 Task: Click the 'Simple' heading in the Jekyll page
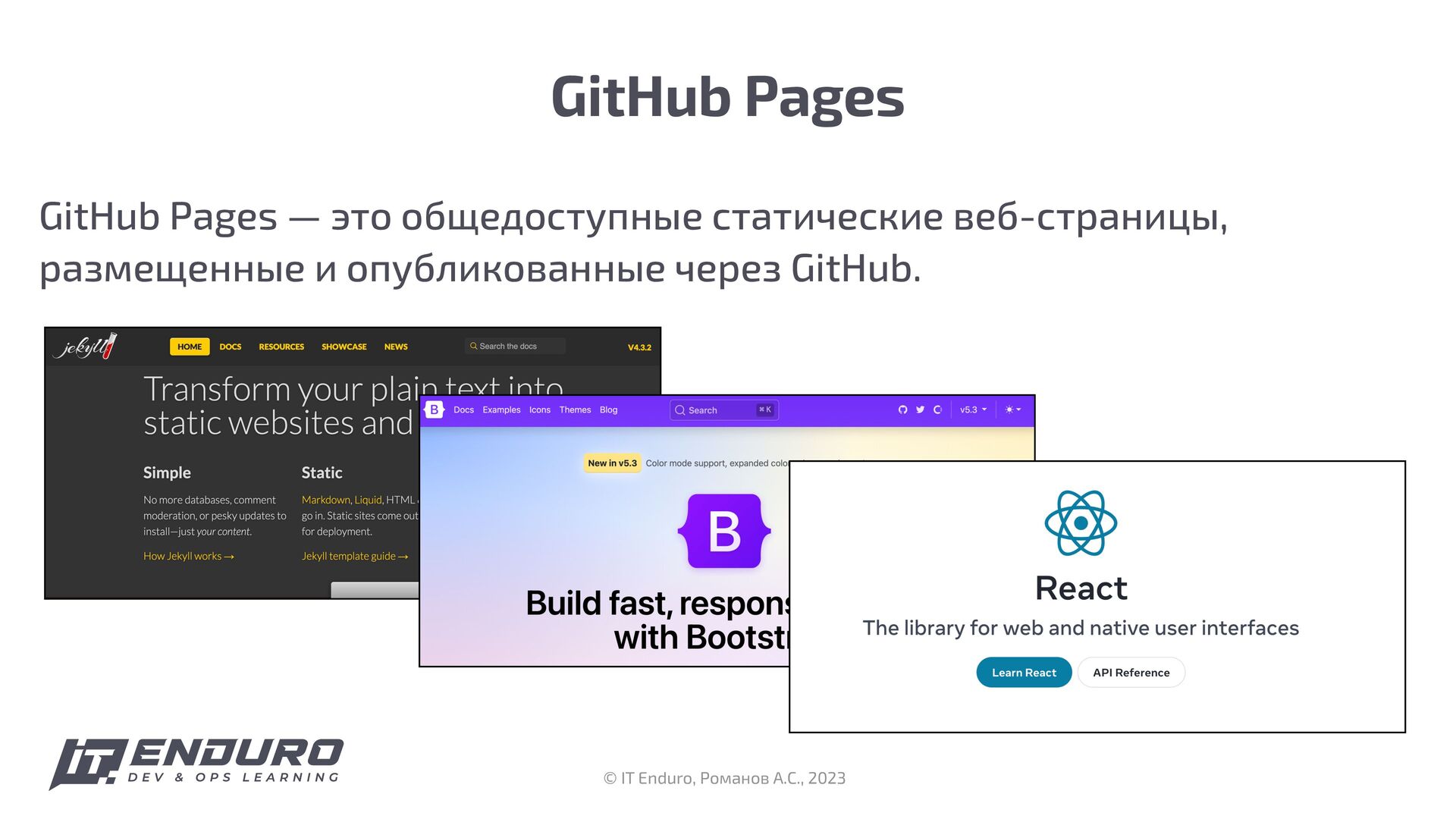coord(167,472)
